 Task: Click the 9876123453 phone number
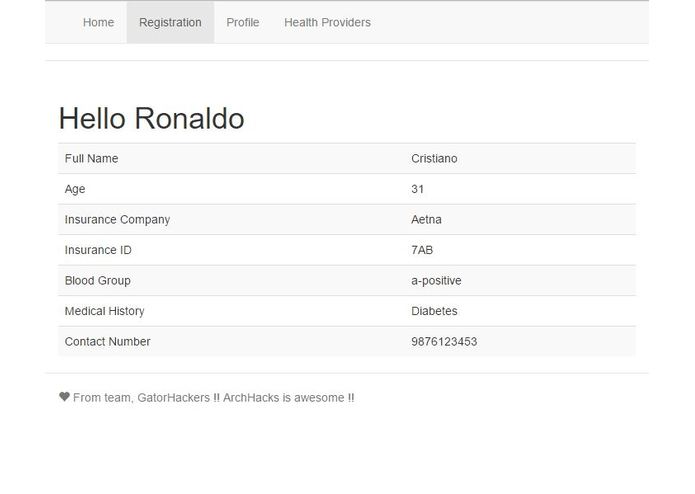(444, 342)
